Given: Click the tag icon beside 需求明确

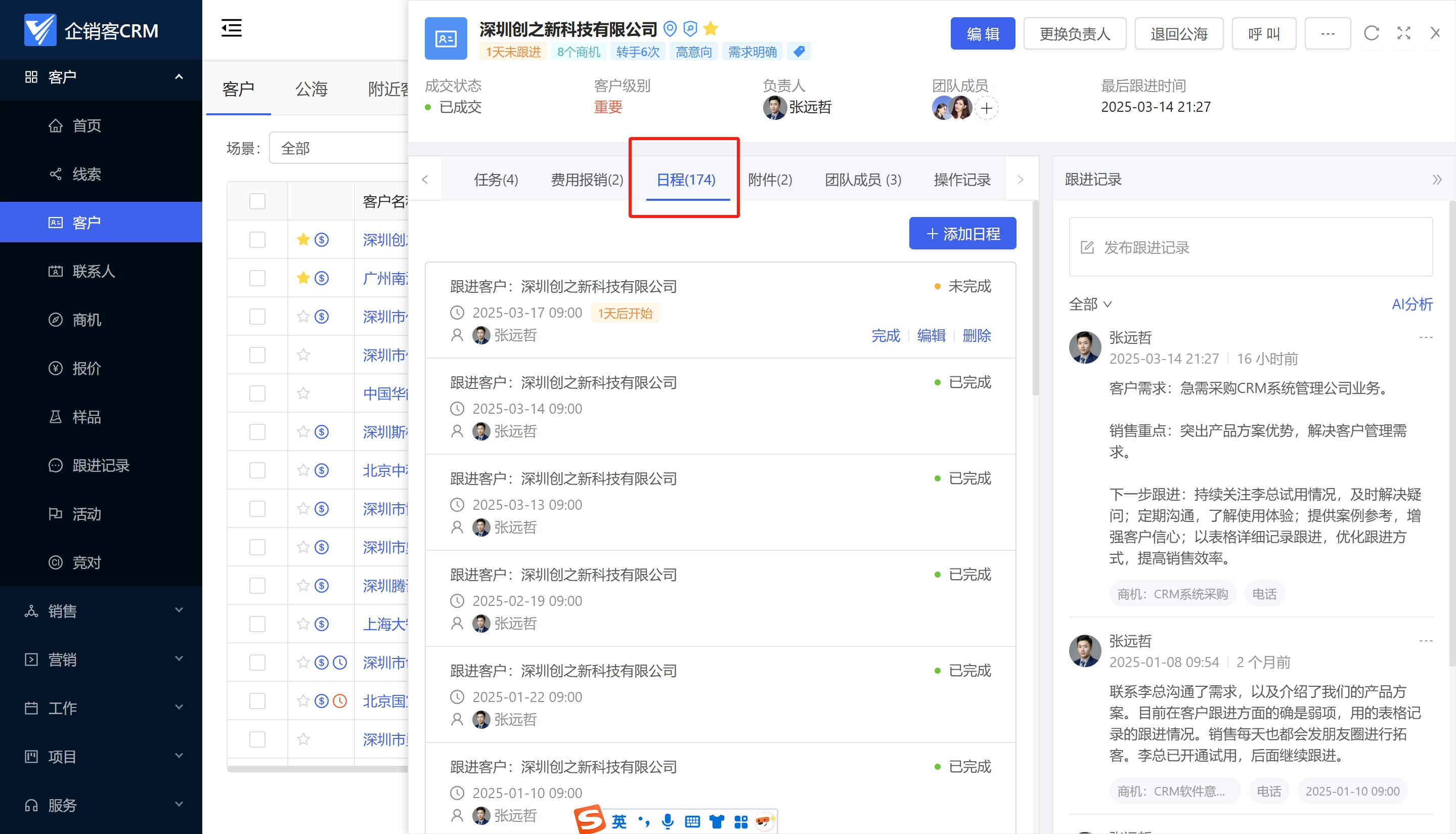Looking at the screenshot, I should pos(799,52).
